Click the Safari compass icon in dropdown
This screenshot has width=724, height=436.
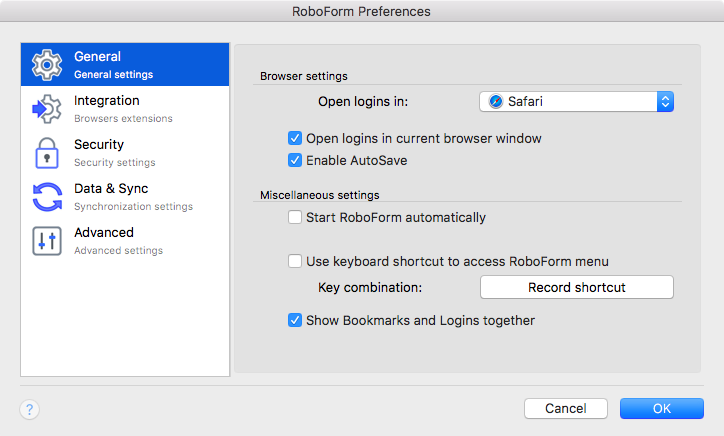click(495, 101)
